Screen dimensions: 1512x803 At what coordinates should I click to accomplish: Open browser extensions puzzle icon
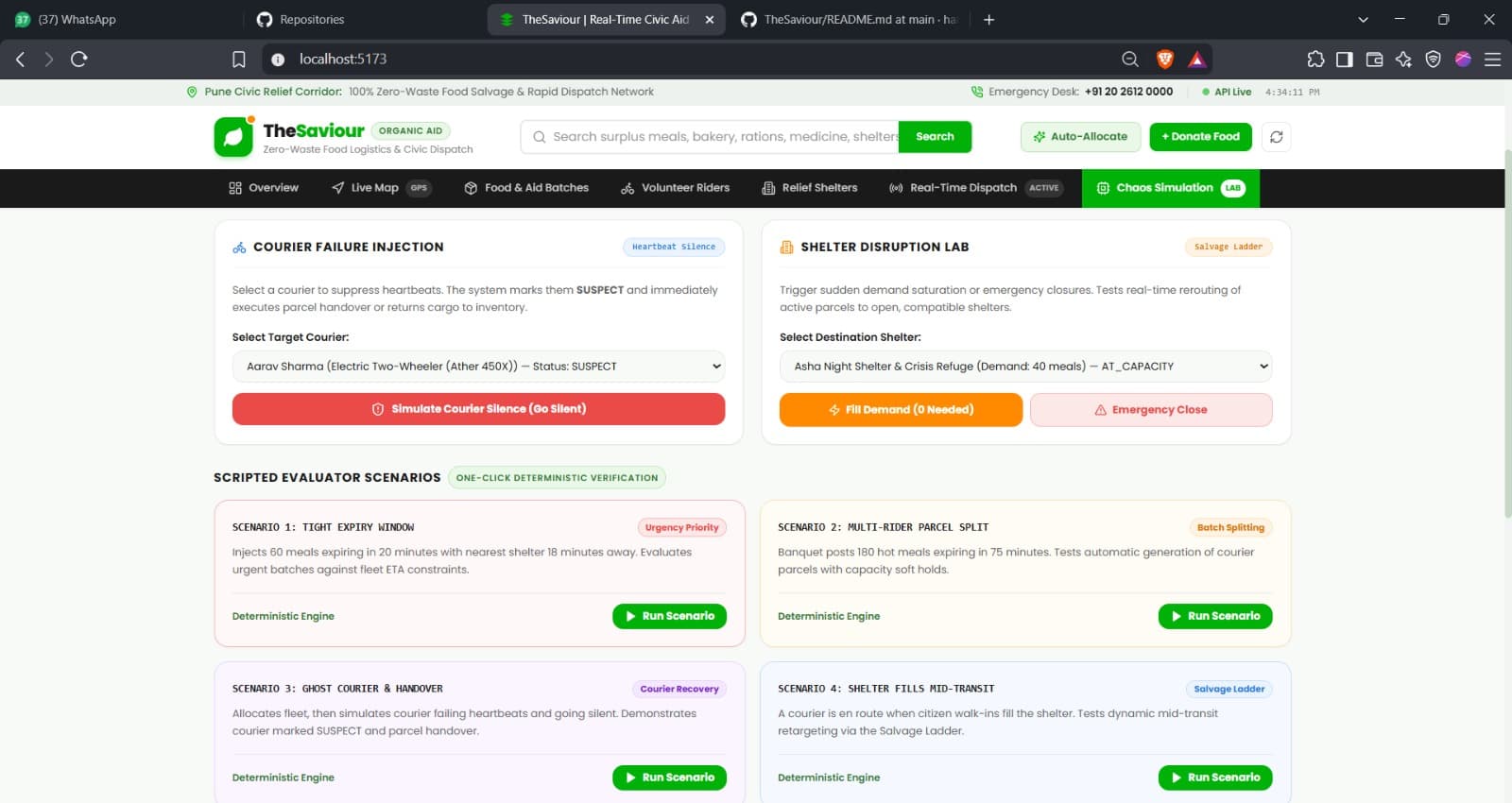point(1315,59)
